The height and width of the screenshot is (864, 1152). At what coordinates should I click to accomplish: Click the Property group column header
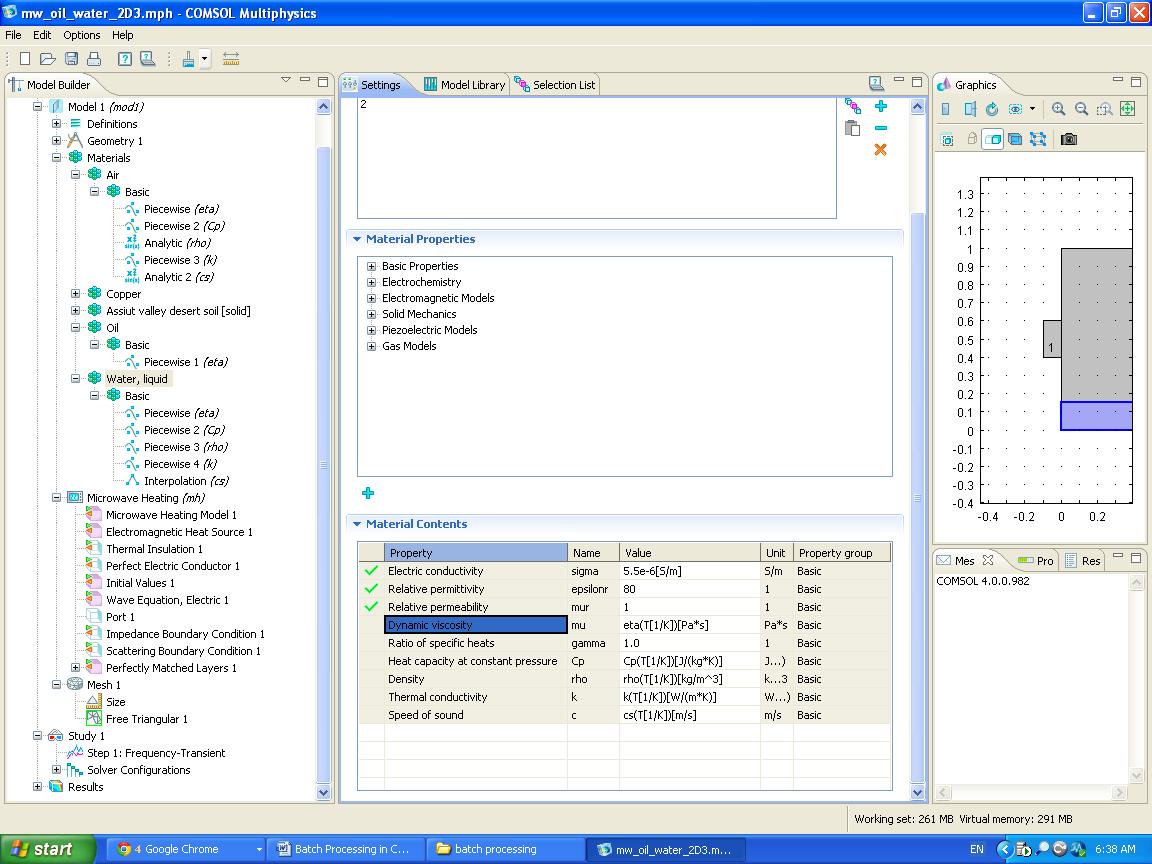coord(842,552)
